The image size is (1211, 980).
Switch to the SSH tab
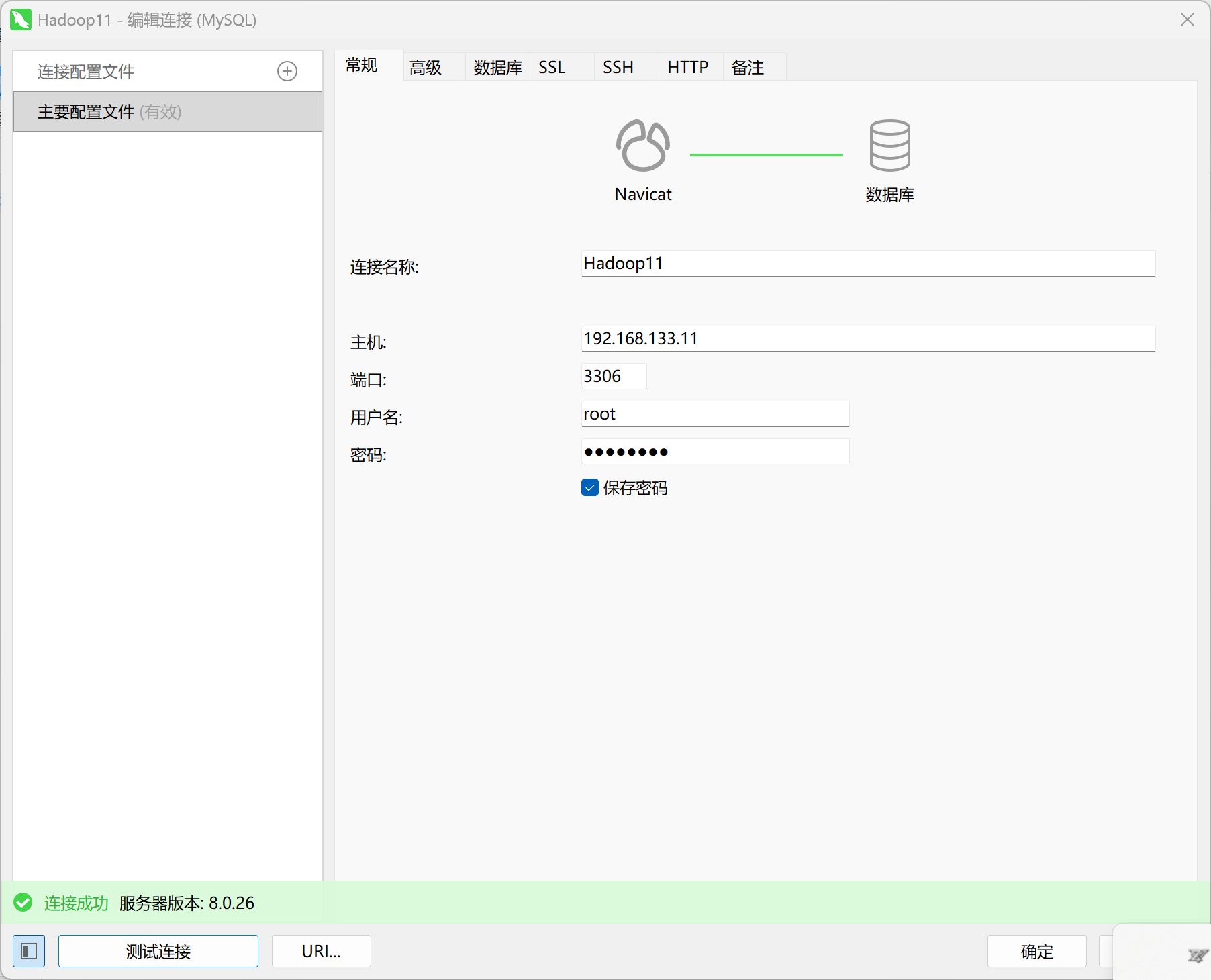click(626, 67)
